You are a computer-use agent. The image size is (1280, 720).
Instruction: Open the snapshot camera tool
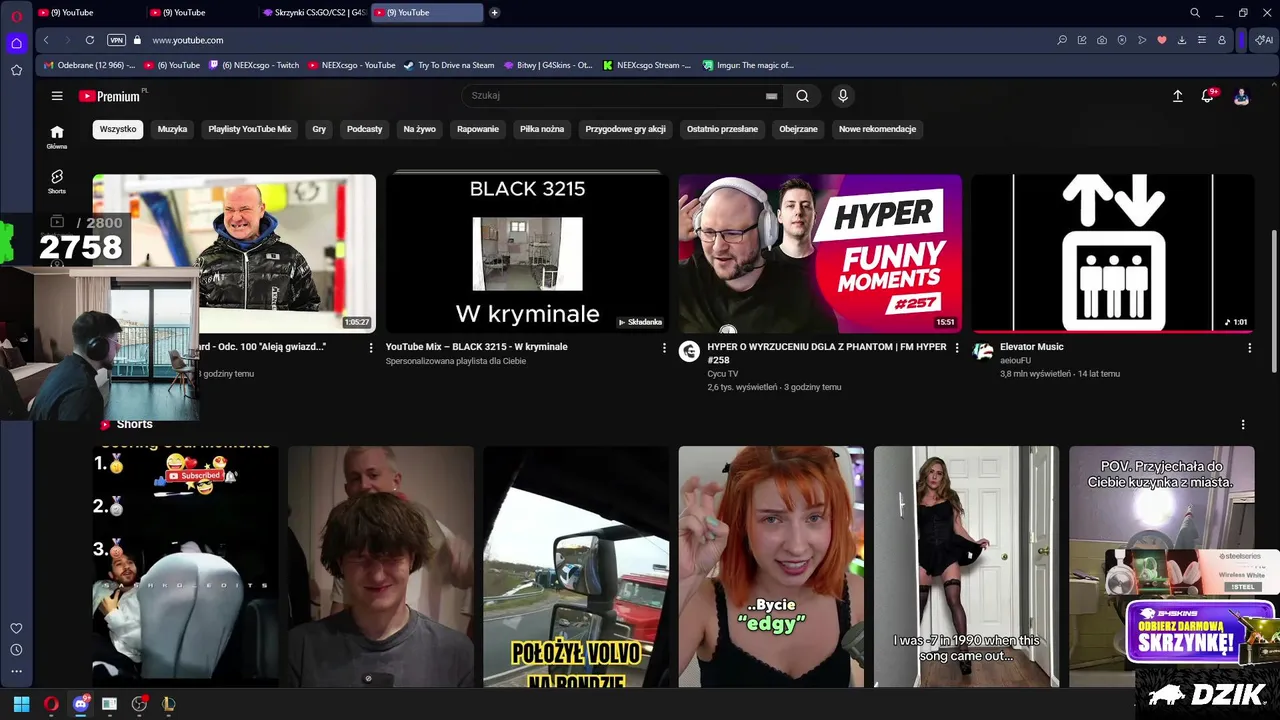click(1102, 40)
